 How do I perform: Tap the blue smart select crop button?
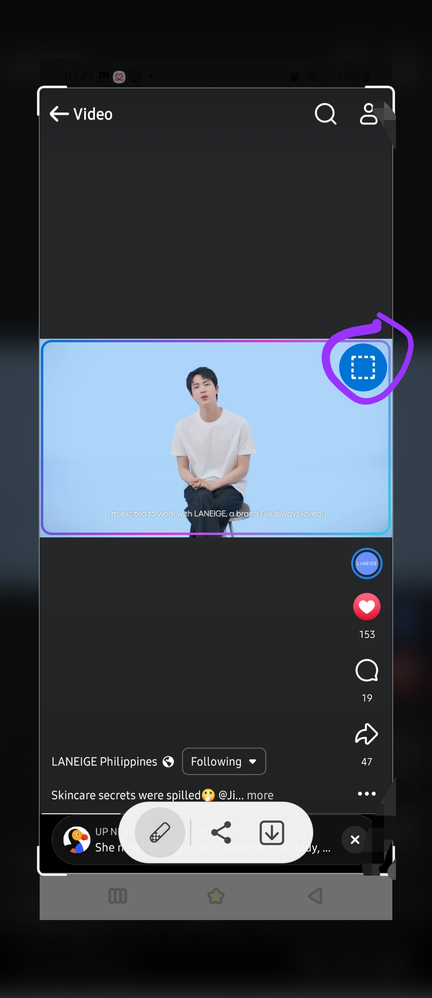click(363, 367)
